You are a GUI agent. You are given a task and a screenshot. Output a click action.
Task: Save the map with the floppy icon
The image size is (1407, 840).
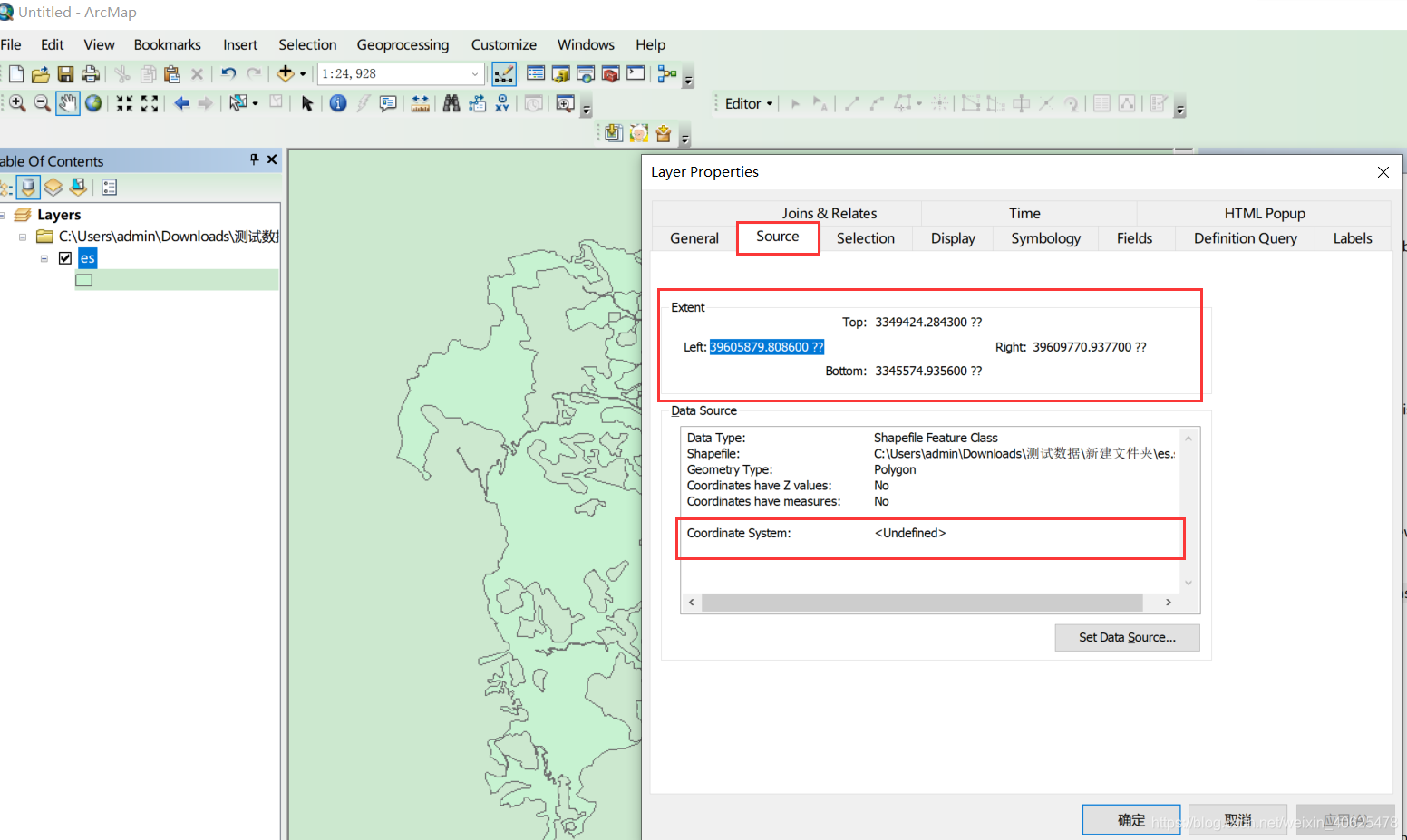(65, 74)
